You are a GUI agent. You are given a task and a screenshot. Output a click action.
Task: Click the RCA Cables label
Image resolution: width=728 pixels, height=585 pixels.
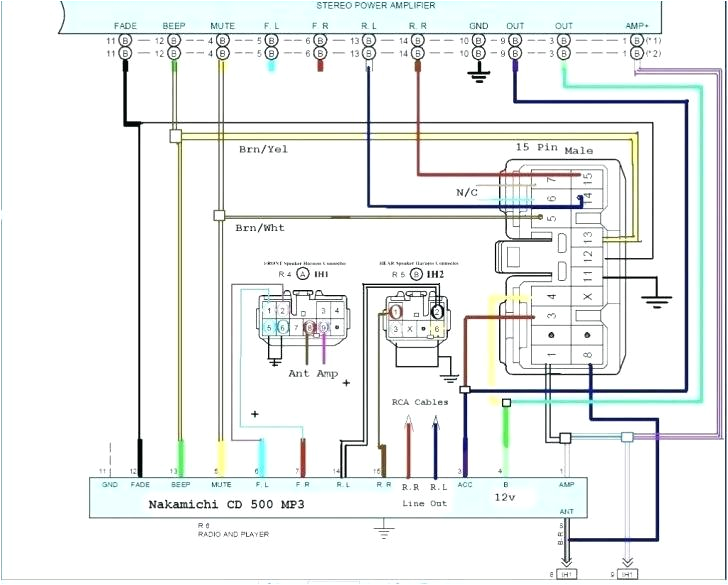pos(421,404)
